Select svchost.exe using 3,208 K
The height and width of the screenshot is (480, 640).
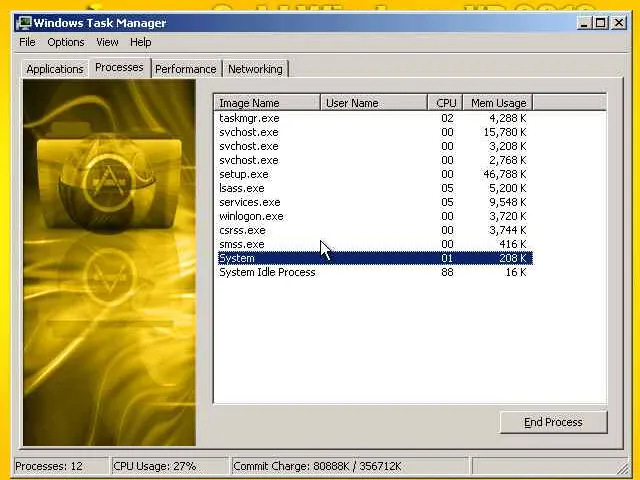375,146
